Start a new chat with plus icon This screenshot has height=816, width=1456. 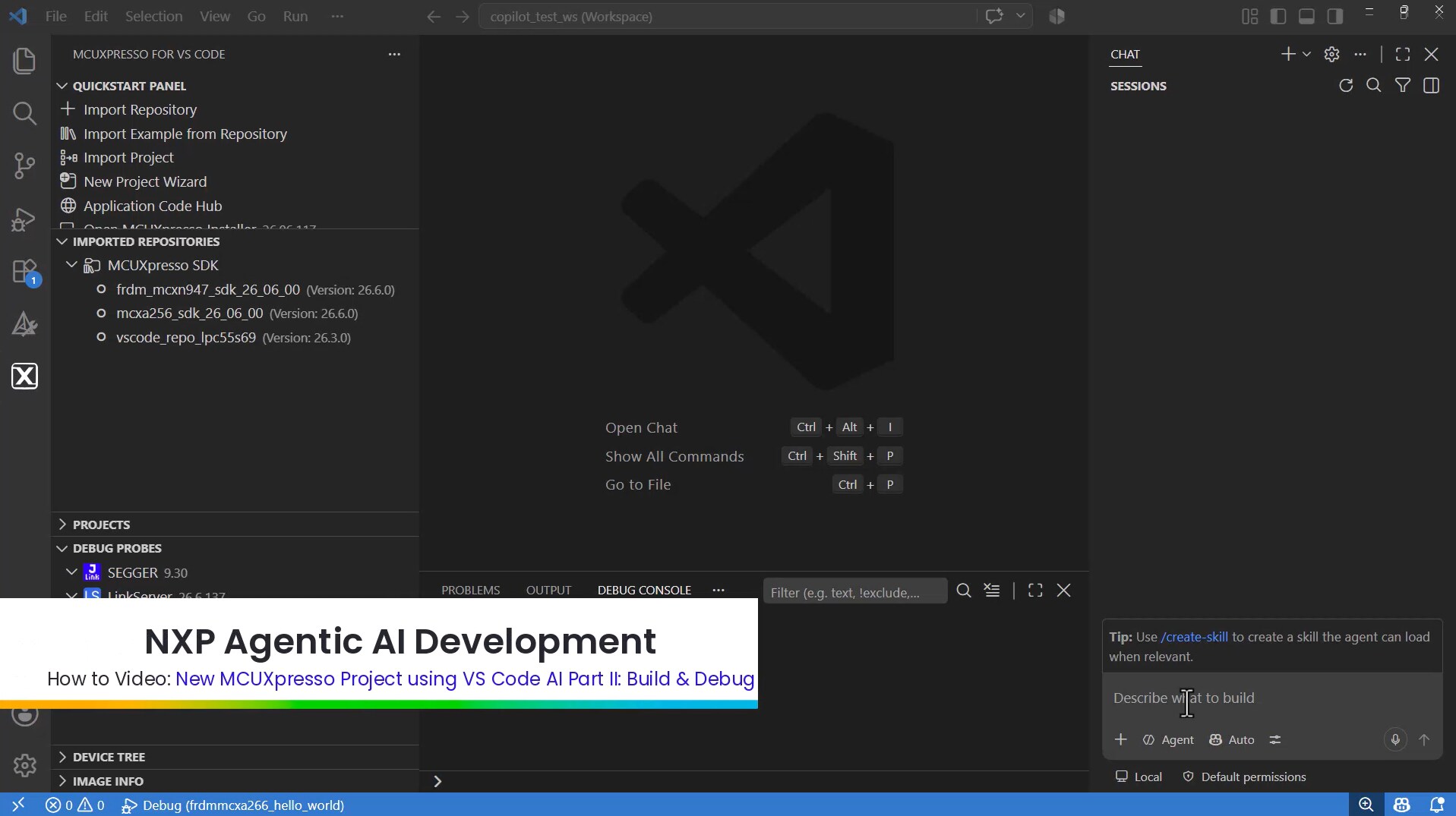1288,54
